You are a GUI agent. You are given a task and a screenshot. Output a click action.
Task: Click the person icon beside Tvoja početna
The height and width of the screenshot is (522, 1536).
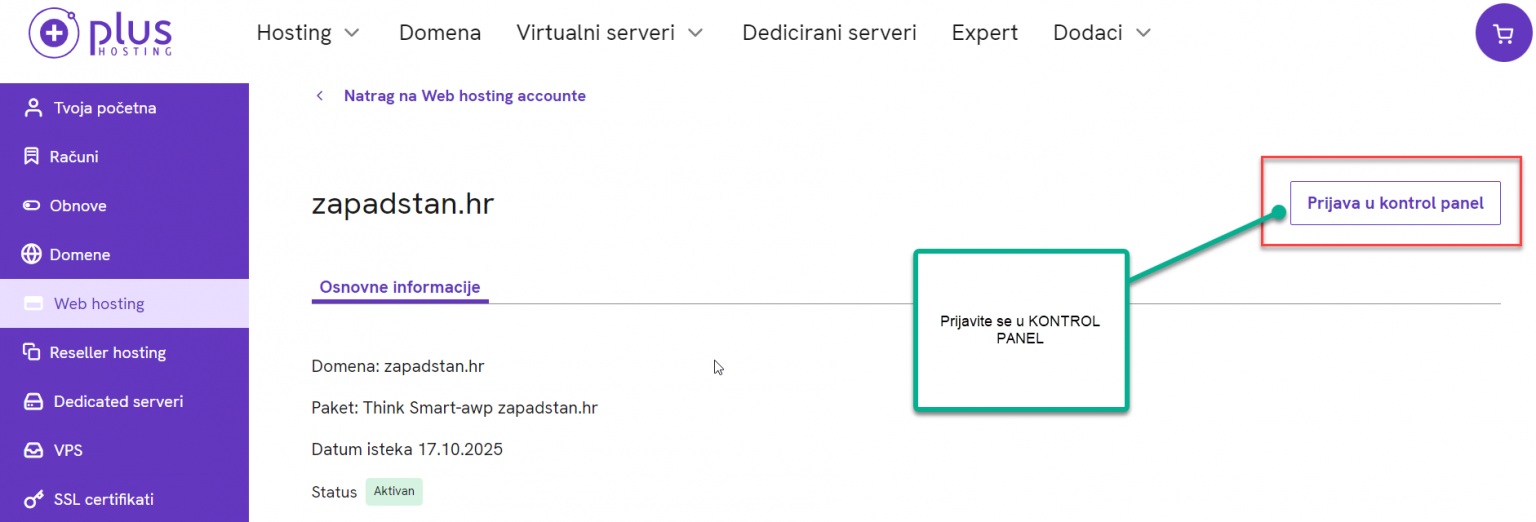tap(34, 108)
